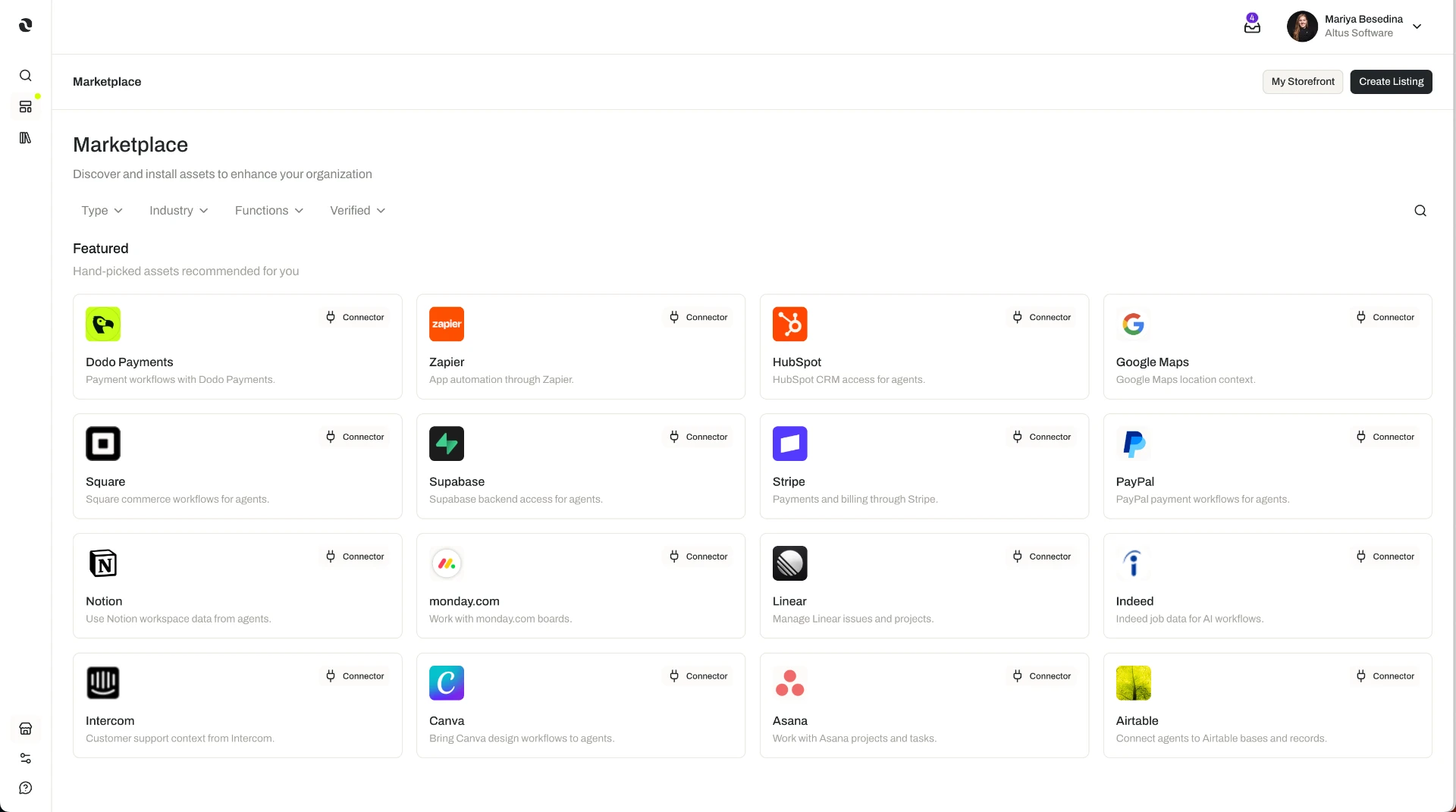Expand the Industry filter dropdown
This screenshot has height=812, width=1456.
pyautogui.click(x=178, y=211)
